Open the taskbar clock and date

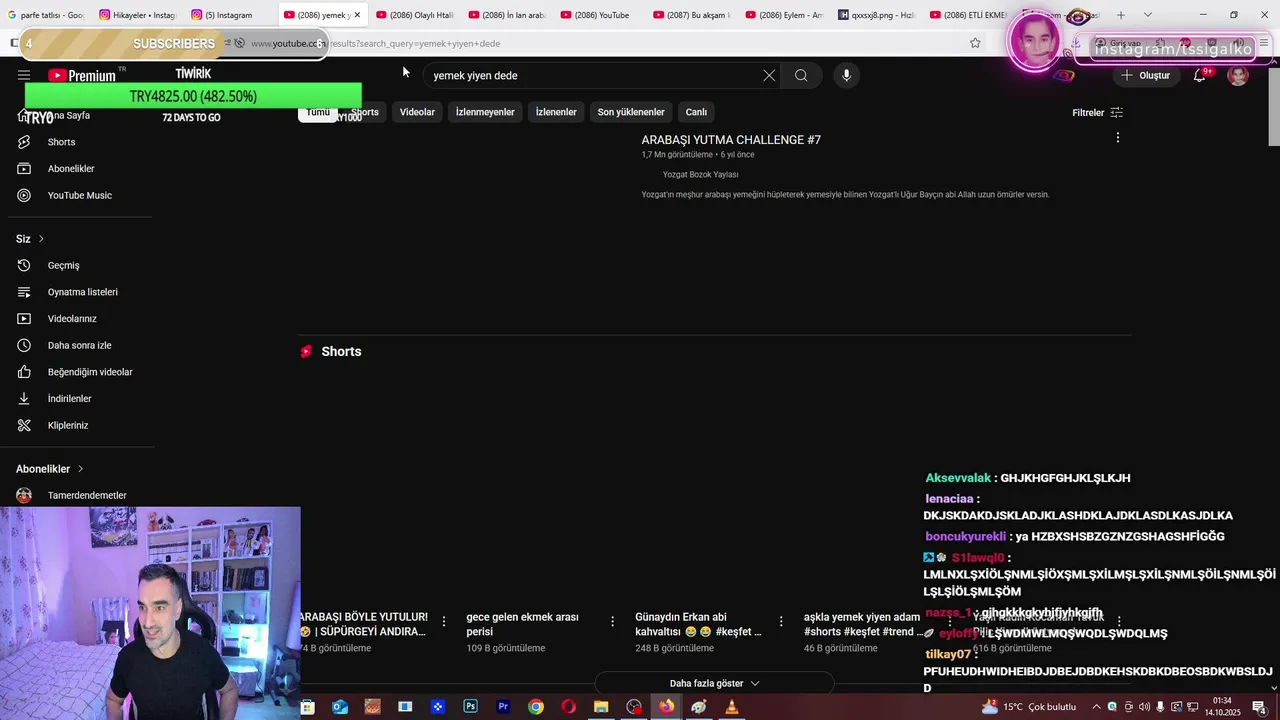pyautogui.click(x=1222, y=707)
